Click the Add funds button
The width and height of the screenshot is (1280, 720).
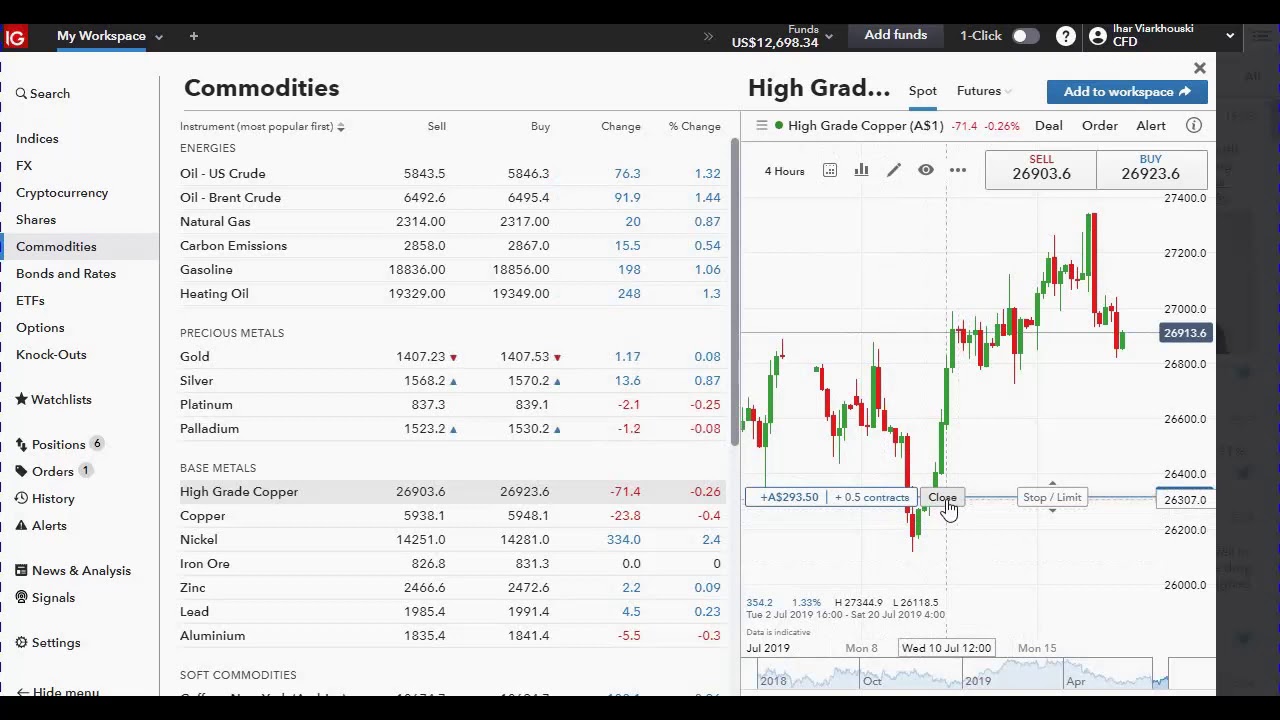[x=896, y=36]
